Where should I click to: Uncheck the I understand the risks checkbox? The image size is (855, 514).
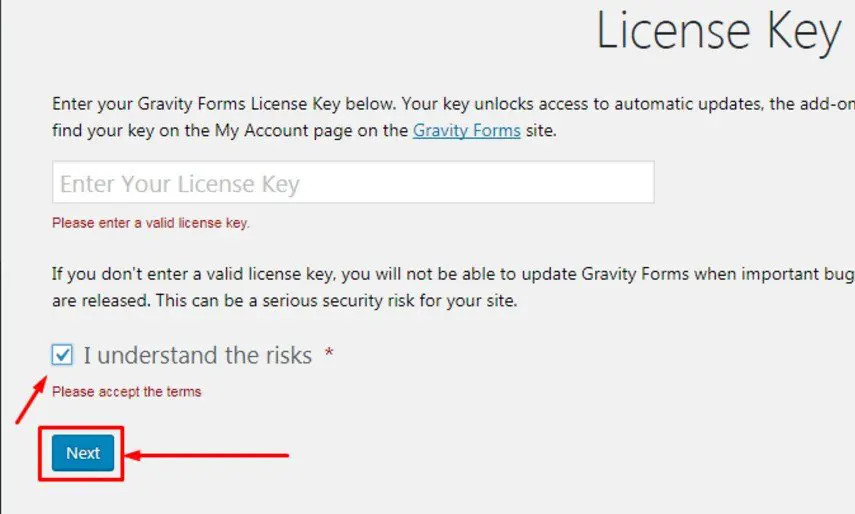[63, 354]
